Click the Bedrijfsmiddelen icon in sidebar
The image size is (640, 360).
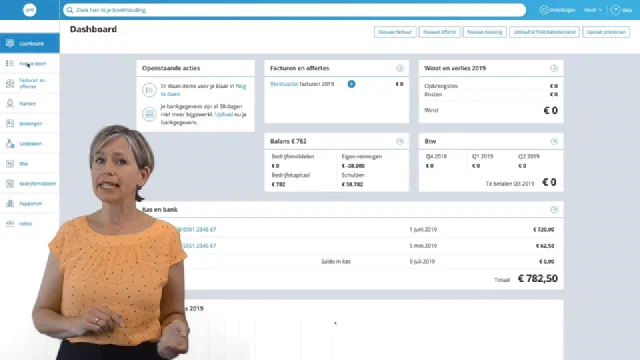(x=10, y=183)
